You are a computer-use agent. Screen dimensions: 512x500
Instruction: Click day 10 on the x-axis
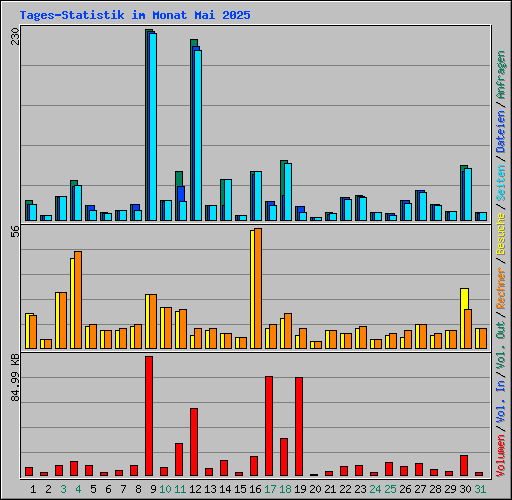click(x=165, y=489)
